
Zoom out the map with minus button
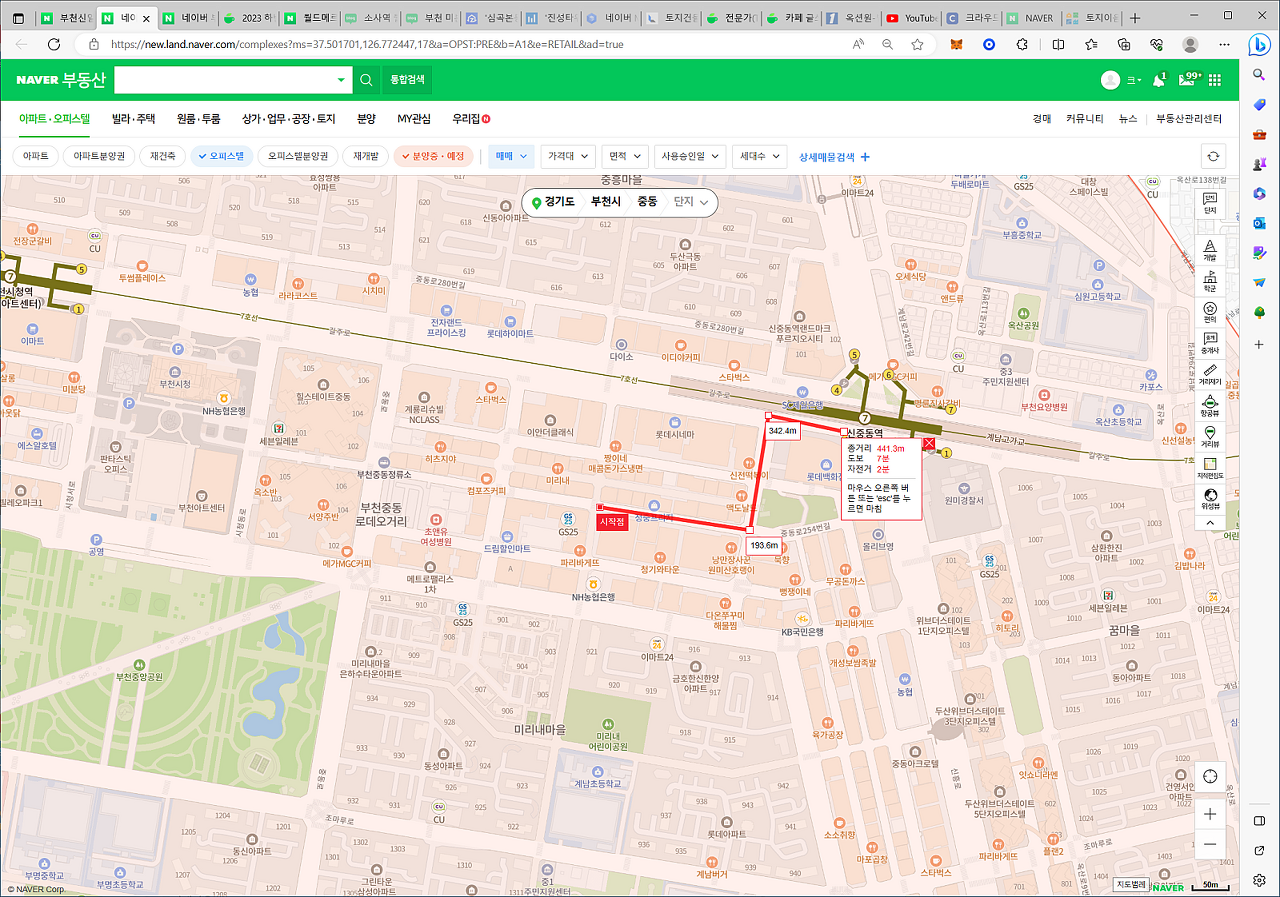coord(1210,844)
